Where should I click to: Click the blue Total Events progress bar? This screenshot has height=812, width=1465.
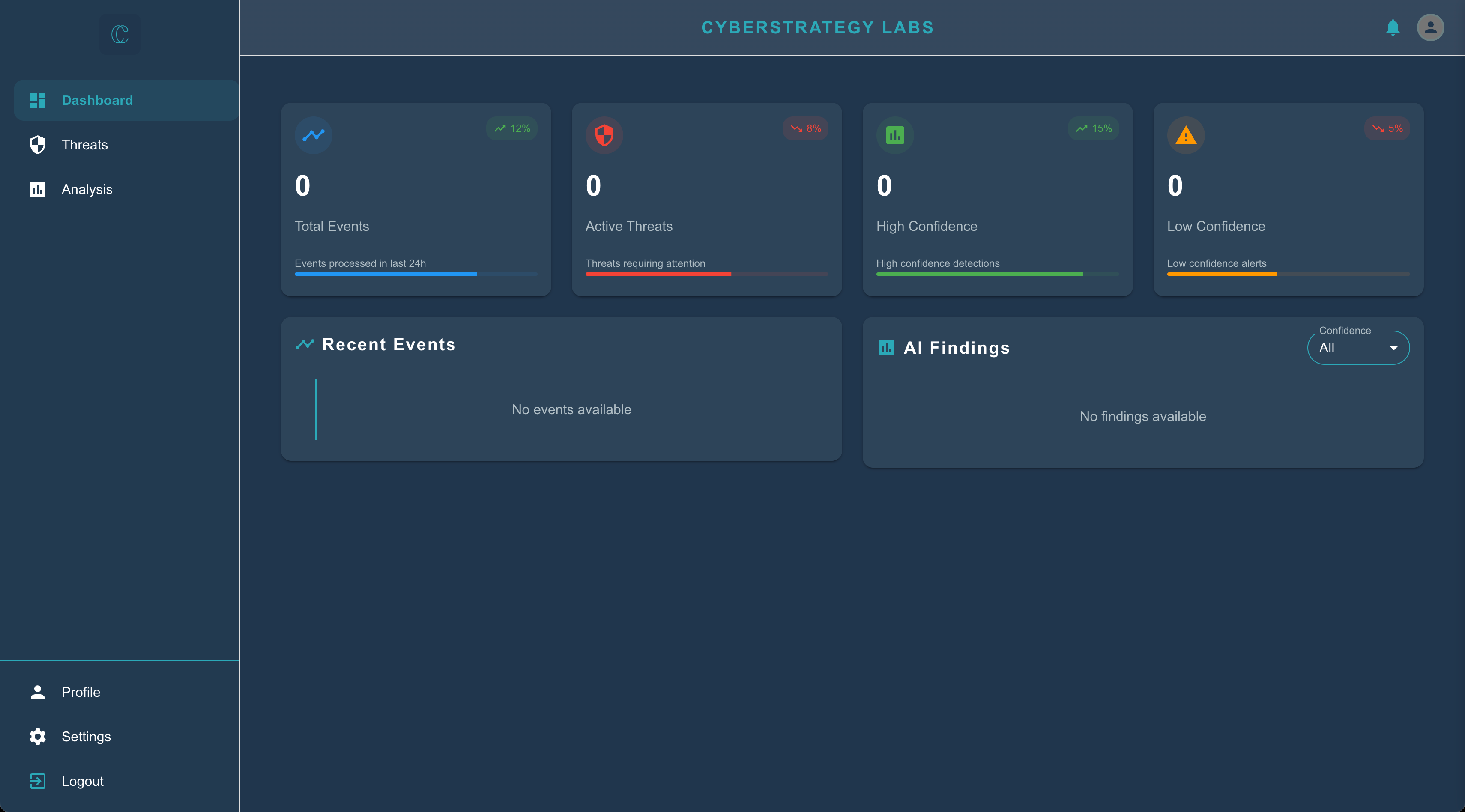(386, 274)
